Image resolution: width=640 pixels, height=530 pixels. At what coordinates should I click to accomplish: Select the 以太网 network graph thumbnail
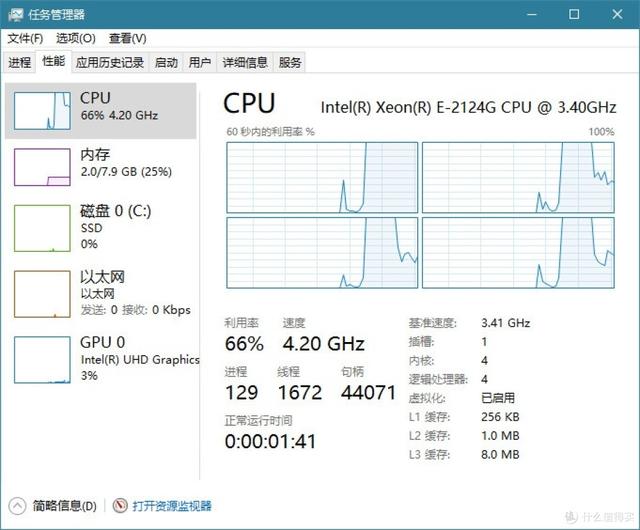coord(42,294)
